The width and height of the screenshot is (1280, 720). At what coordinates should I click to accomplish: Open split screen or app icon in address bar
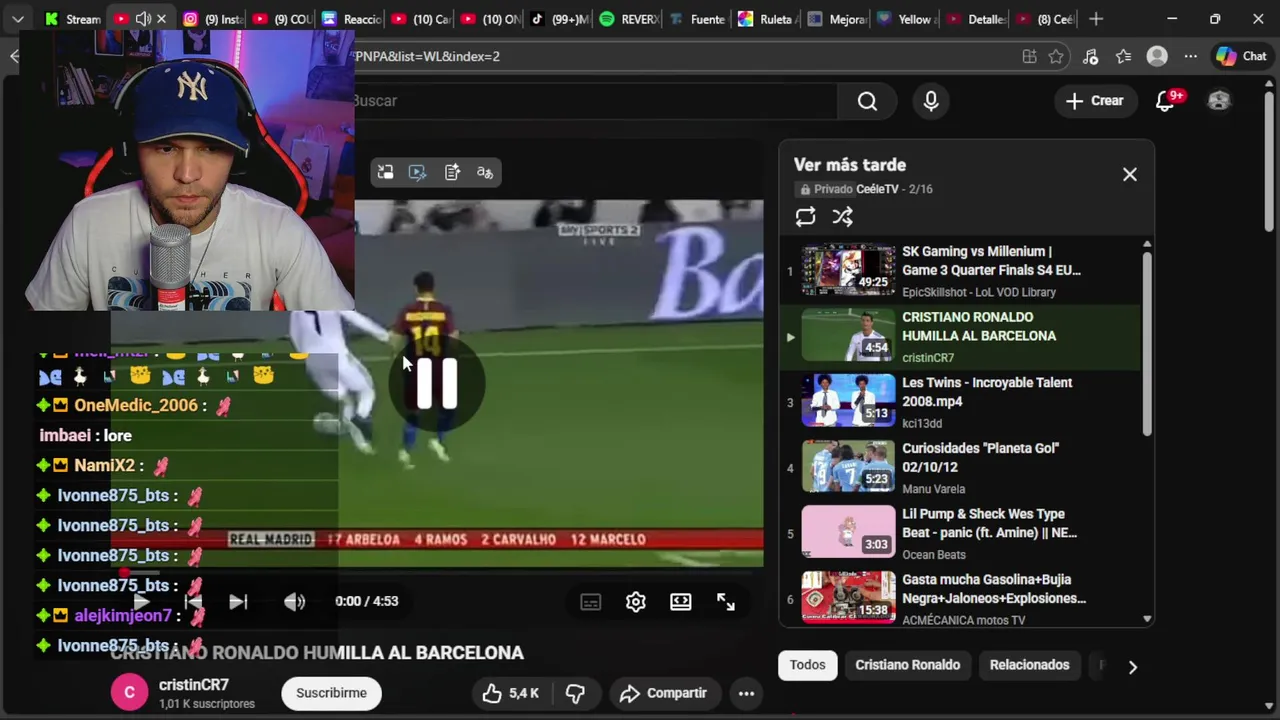1029,57
